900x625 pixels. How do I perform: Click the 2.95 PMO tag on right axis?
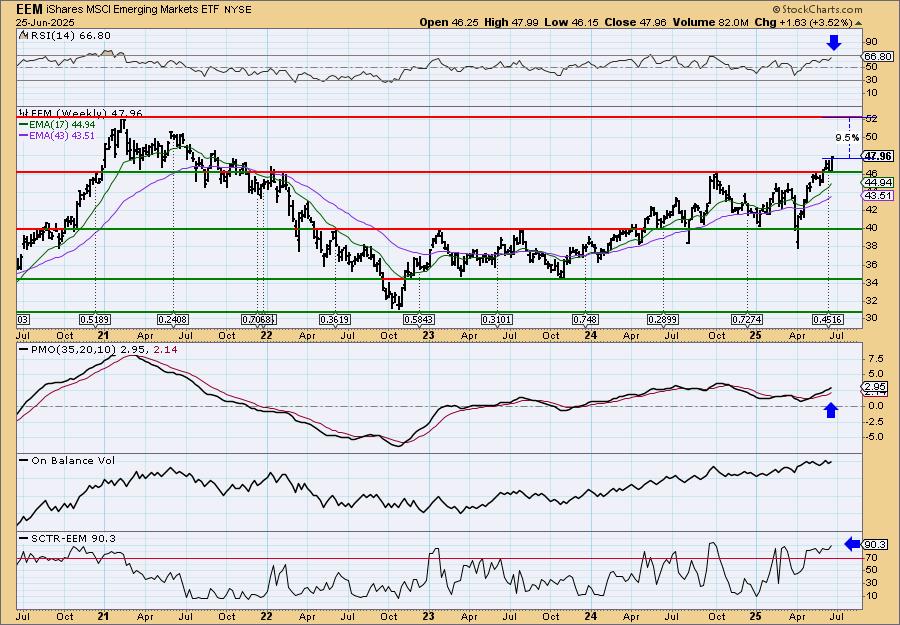876,387
